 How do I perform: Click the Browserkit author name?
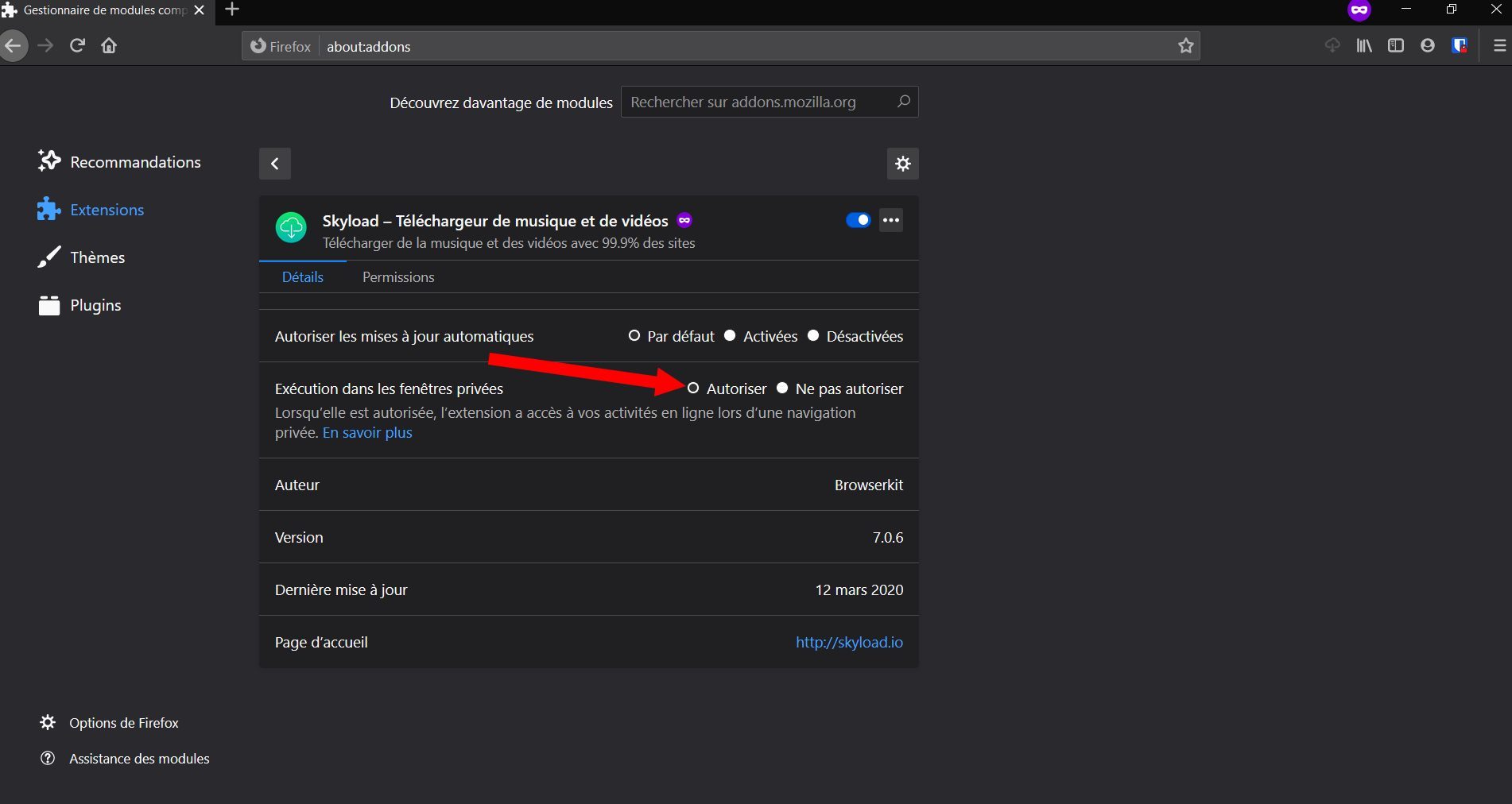[x=869, y=485]
